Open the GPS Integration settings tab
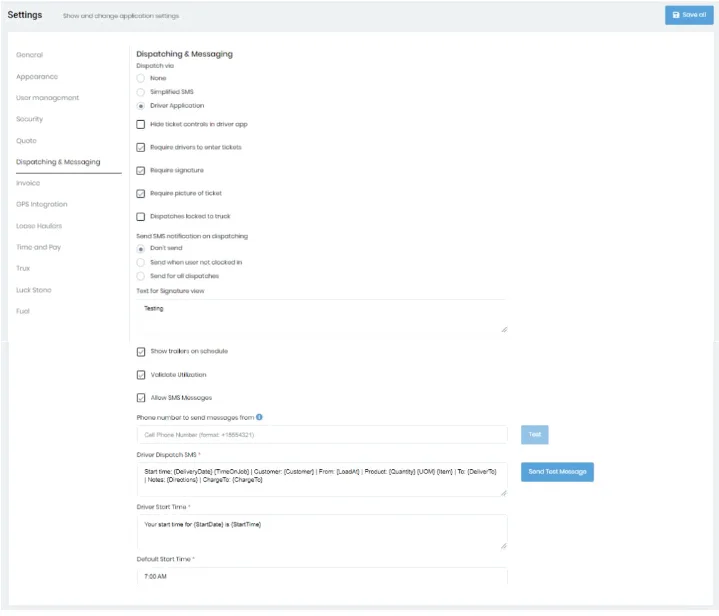 pos(42,204)
